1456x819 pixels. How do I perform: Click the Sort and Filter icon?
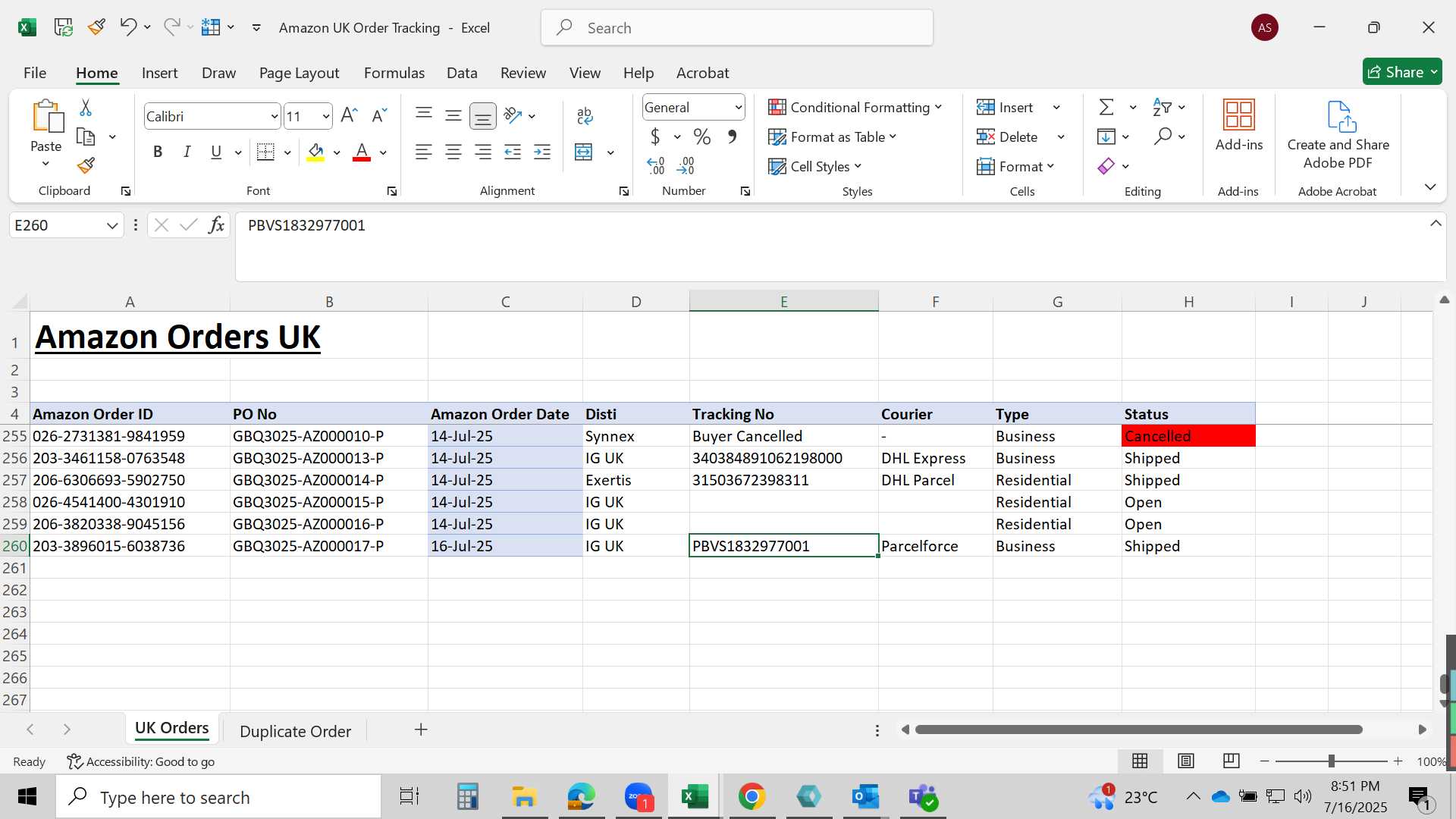pos(1162,107)
